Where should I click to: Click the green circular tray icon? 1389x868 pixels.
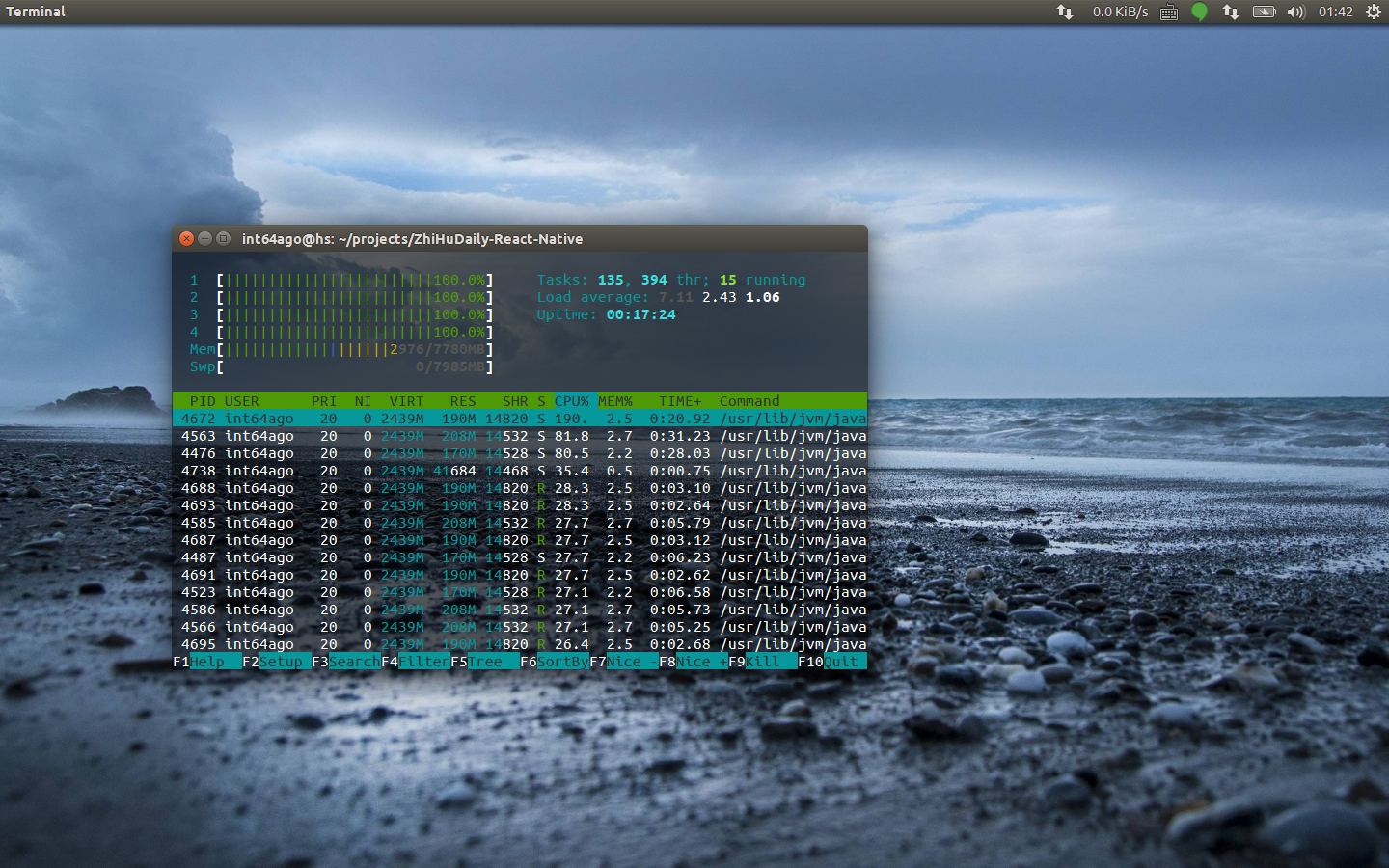(x=1199, y=12)
